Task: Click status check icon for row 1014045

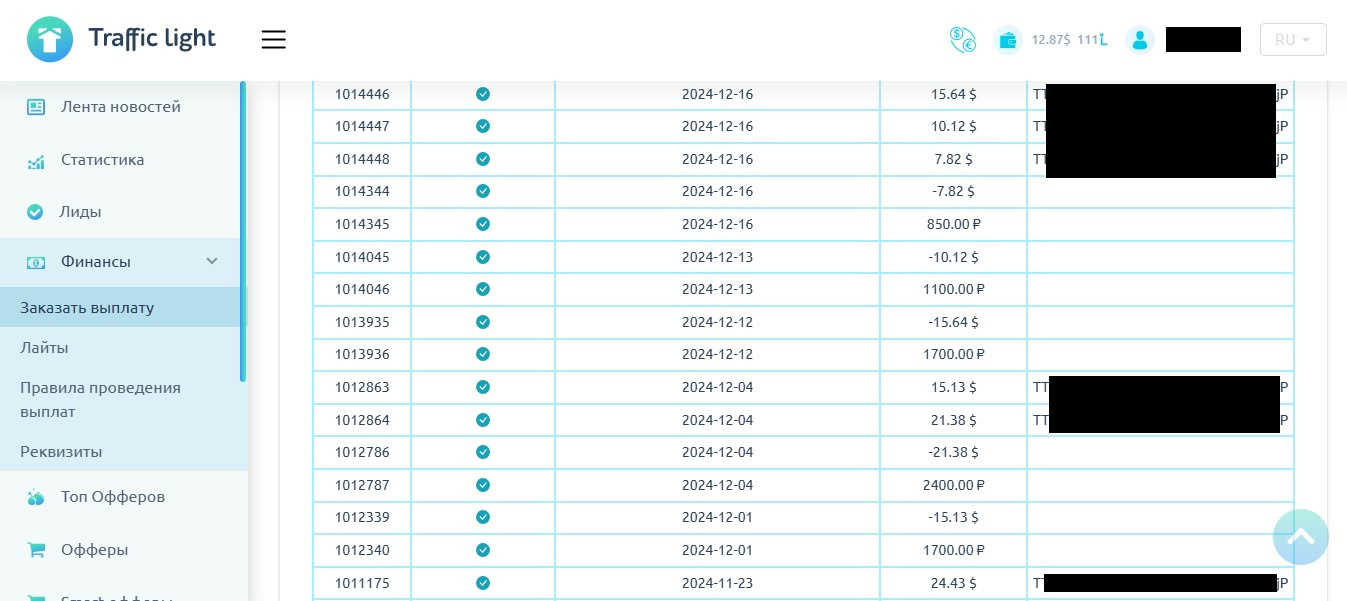Action: 483,257
